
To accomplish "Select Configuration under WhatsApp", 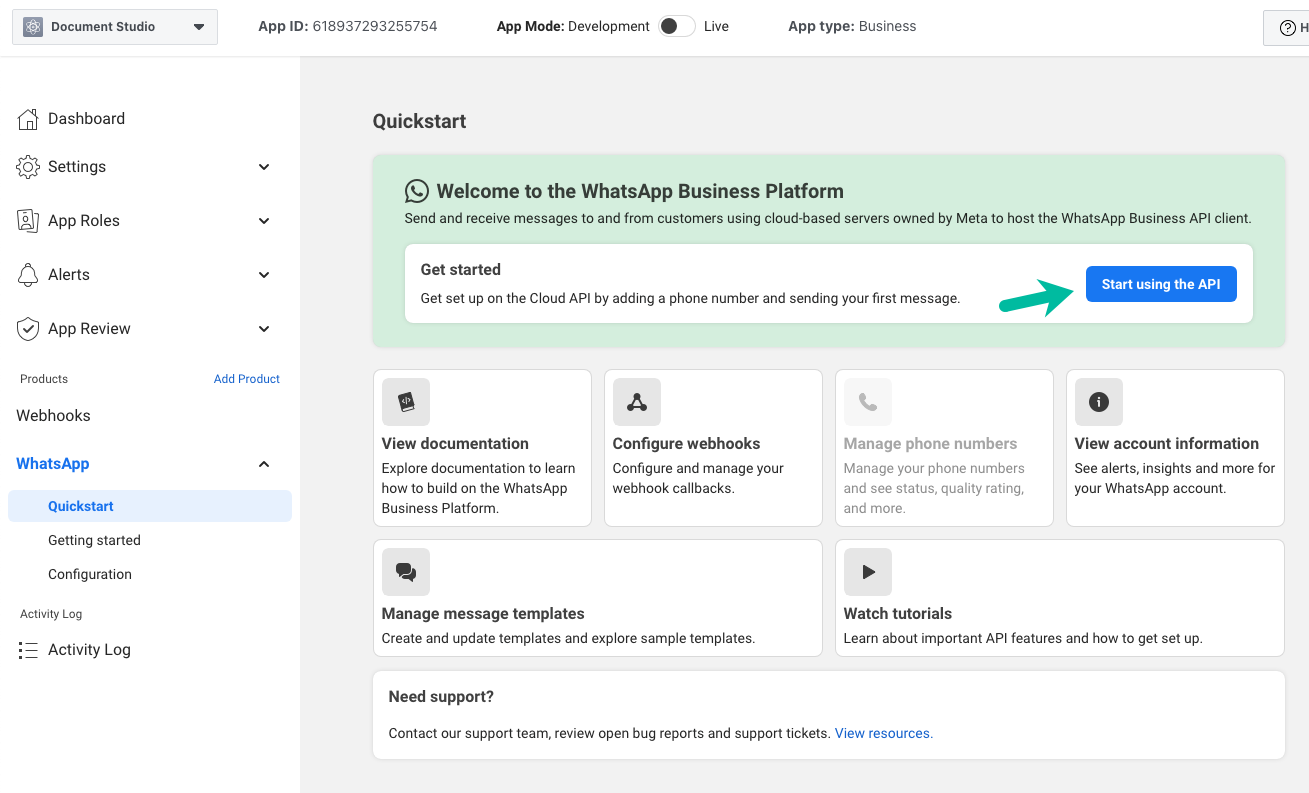I will [90, 574].
